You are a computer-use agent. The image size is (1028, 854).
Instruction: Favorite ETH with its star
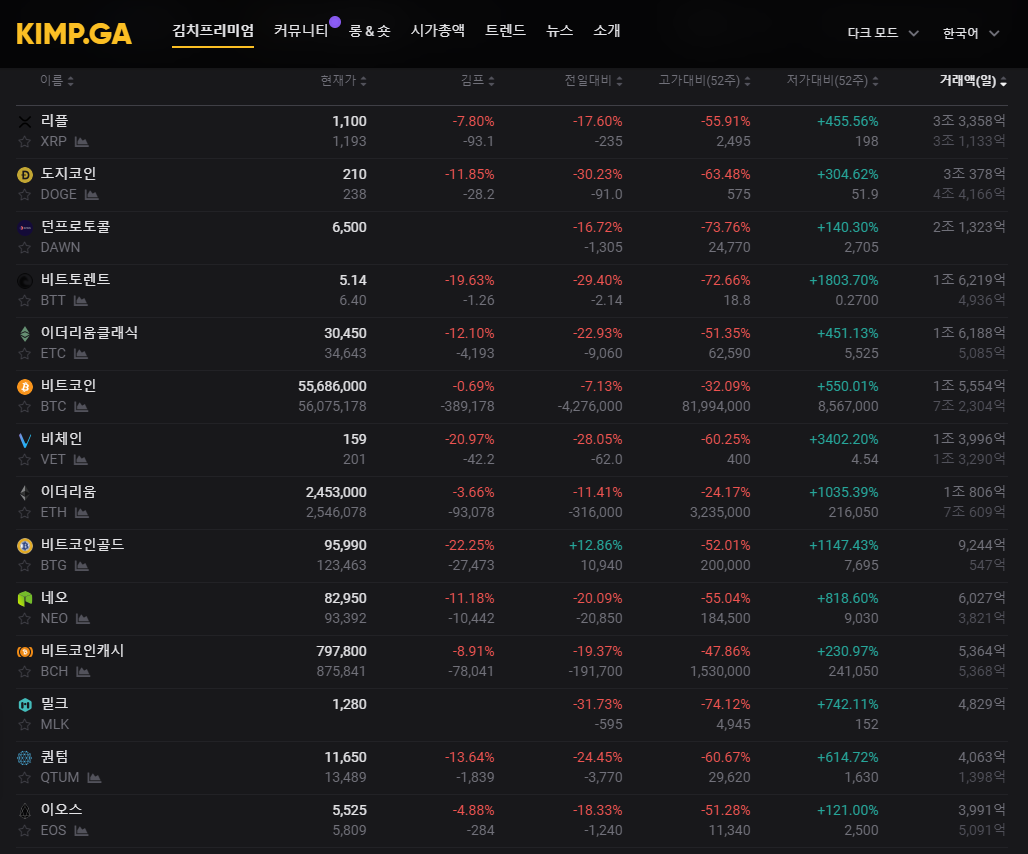[x=25, y=513]
